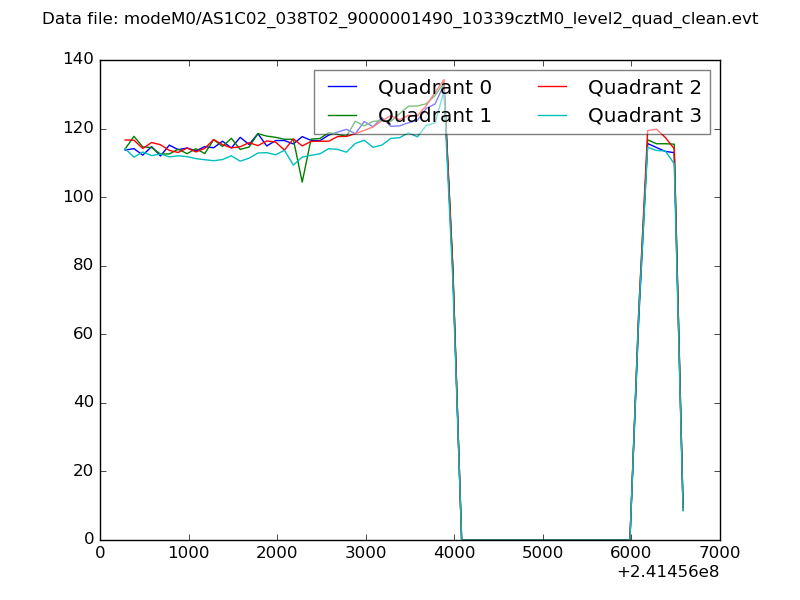Viewport: 800px width, 600px height.
Task: Click the green Quadrant 1 legend line
Action: click(x=345, y=115)
